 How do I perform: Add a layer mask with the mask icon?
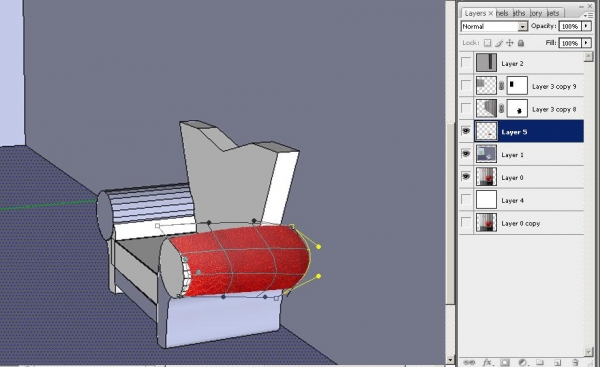click(505, 362)
